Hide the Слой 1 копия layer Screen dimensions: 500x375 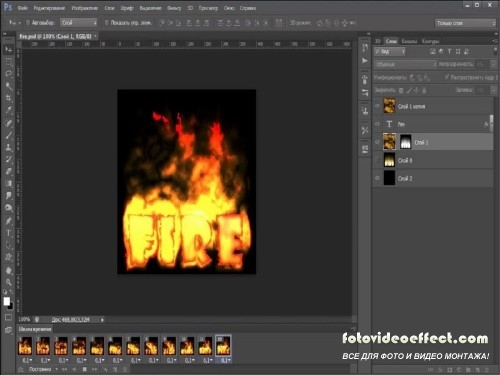click(x=377, y=106)
